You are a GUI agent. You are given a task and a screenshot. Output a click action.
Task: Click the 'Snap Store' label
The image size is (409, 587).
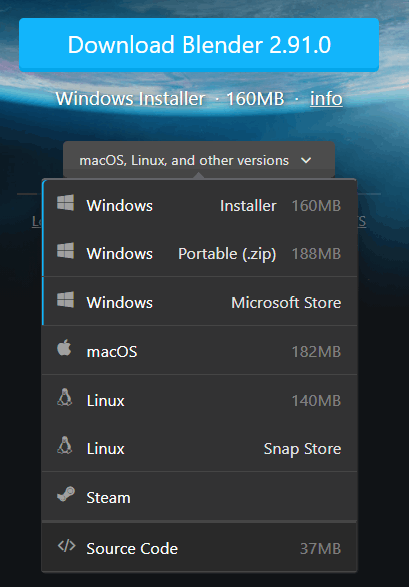click(302, 449)
